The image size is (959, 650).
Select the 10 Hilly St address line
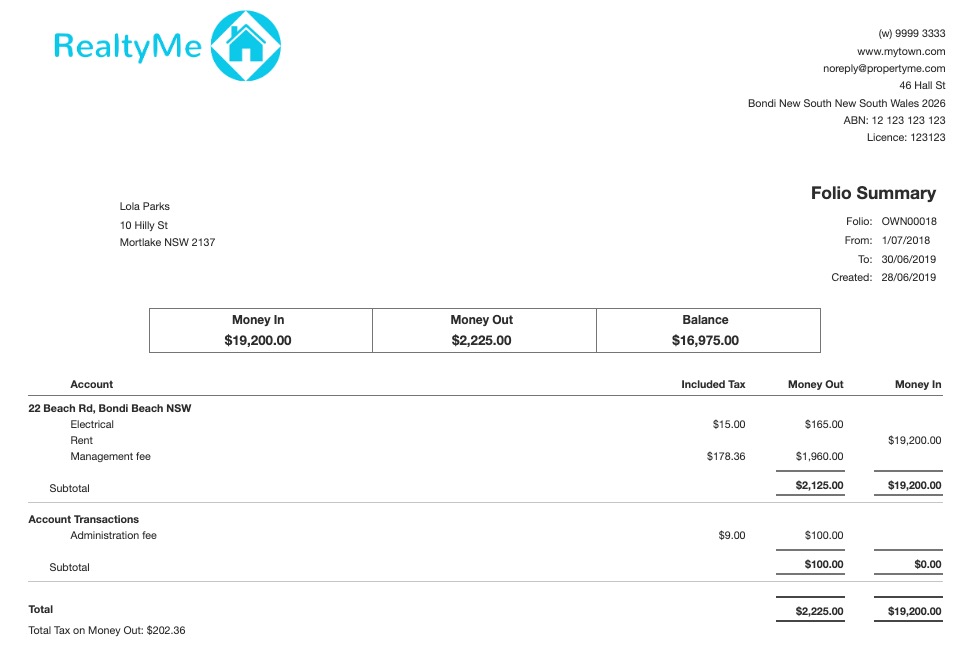tap(143, 226)
